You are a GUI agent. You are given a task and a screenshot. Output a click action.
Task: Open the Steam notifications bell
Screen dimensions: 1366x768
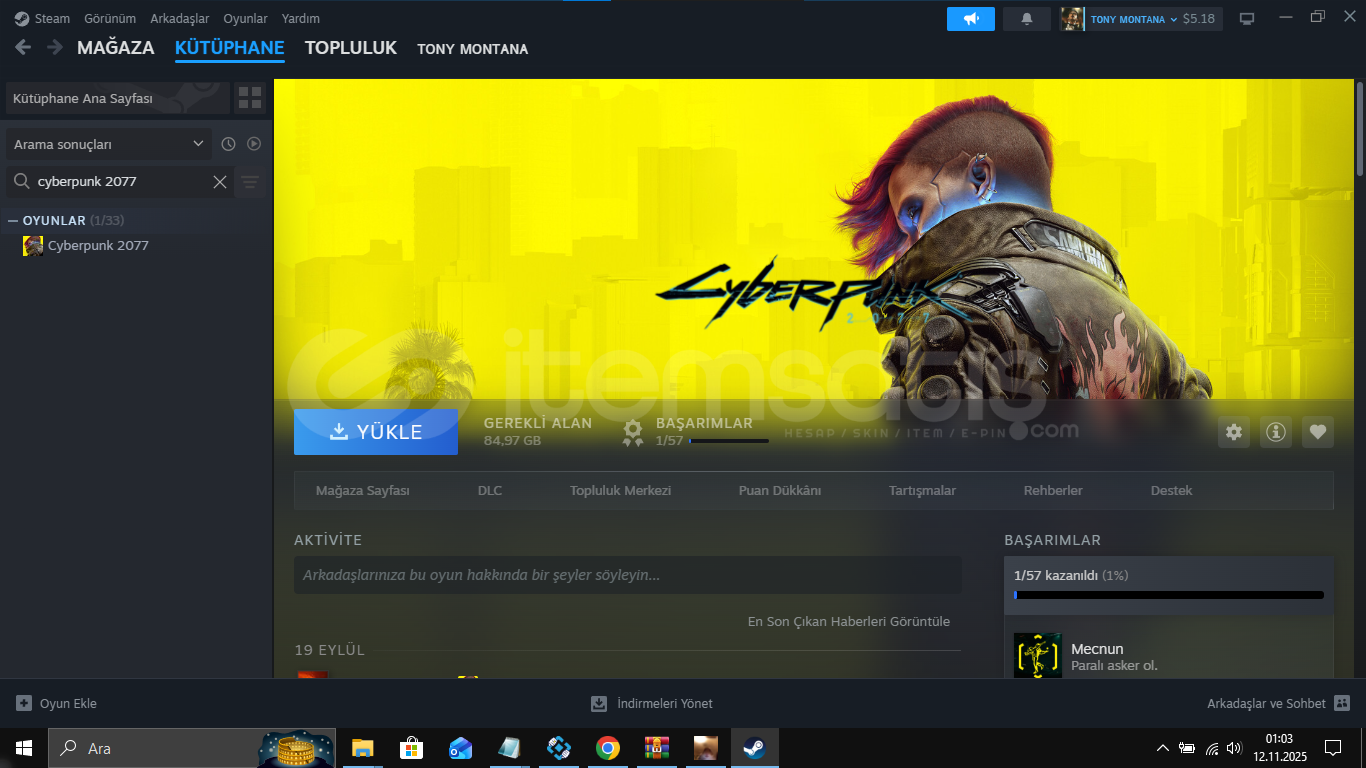pyautogui.click(x=1026, y=19)
